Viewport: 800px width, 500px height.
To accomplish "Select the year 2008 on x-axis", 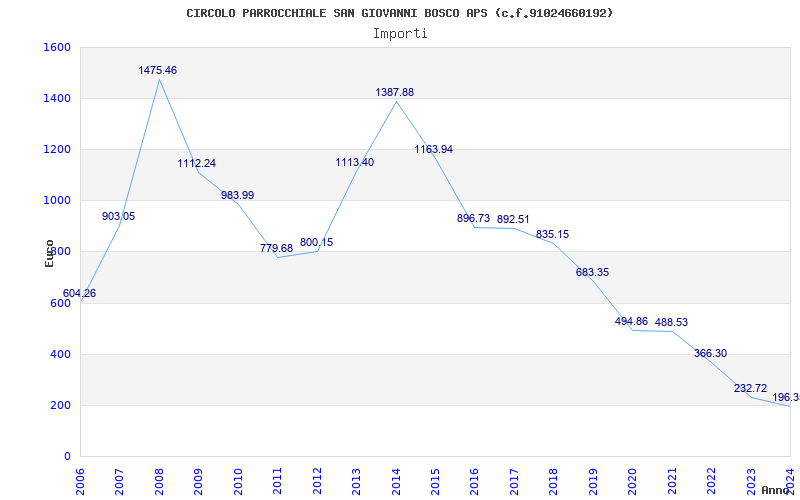I will [159, 481].
